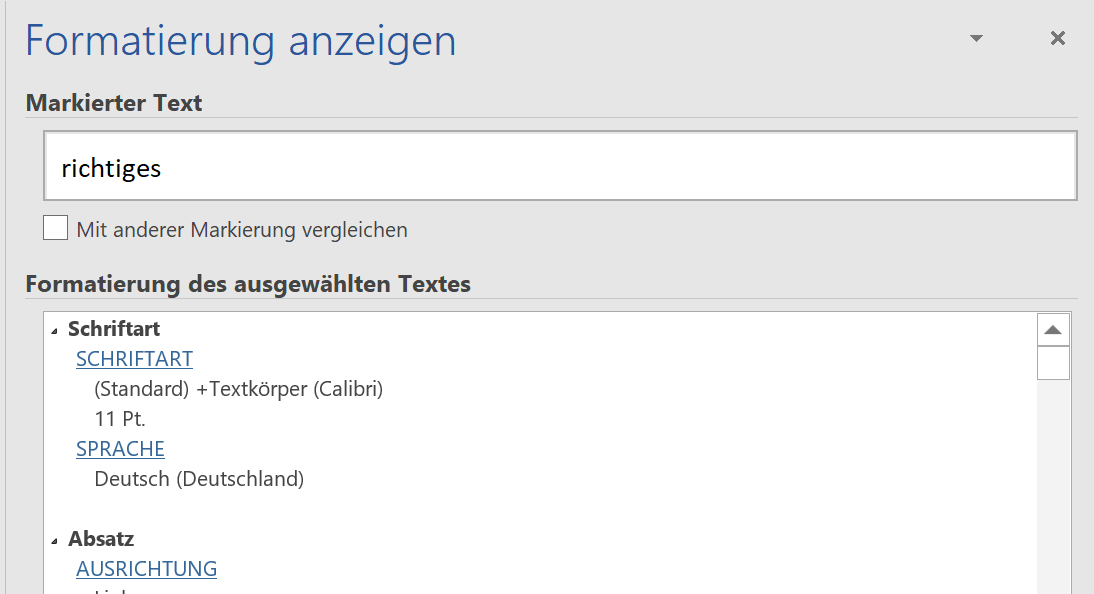Click the Formatierung anzeigen pane title
The image size is (1094, 594).
point(240,40)
